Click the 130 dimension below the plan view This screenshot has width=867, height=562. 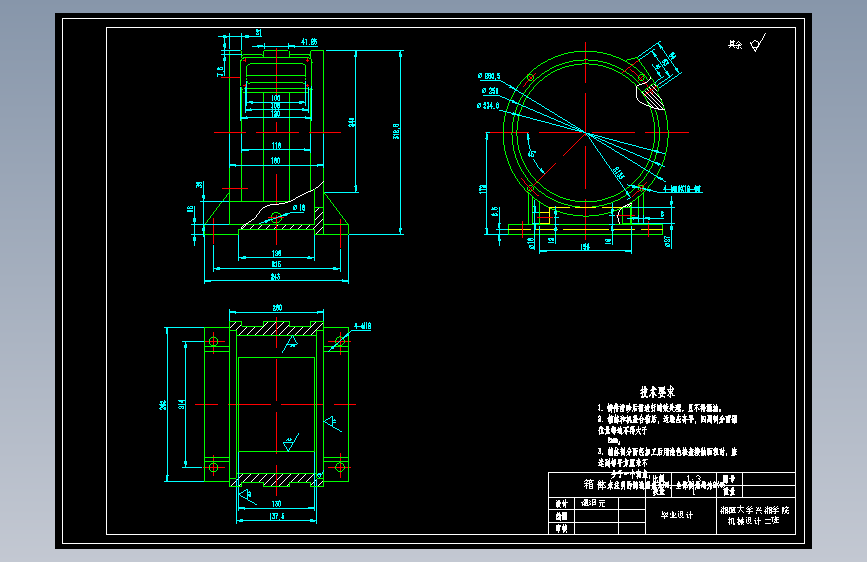[276, 503]
